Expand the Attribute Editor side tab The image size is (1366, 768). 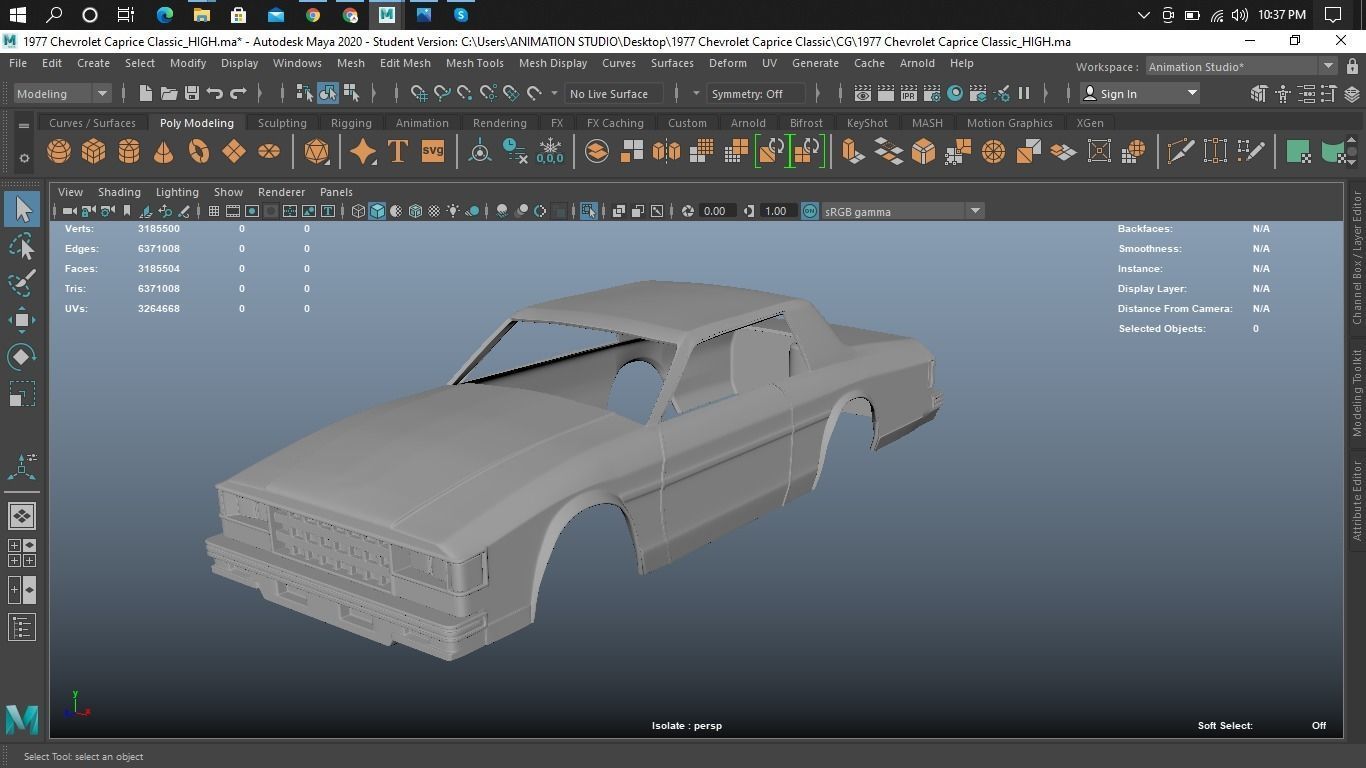point(1356,501)
